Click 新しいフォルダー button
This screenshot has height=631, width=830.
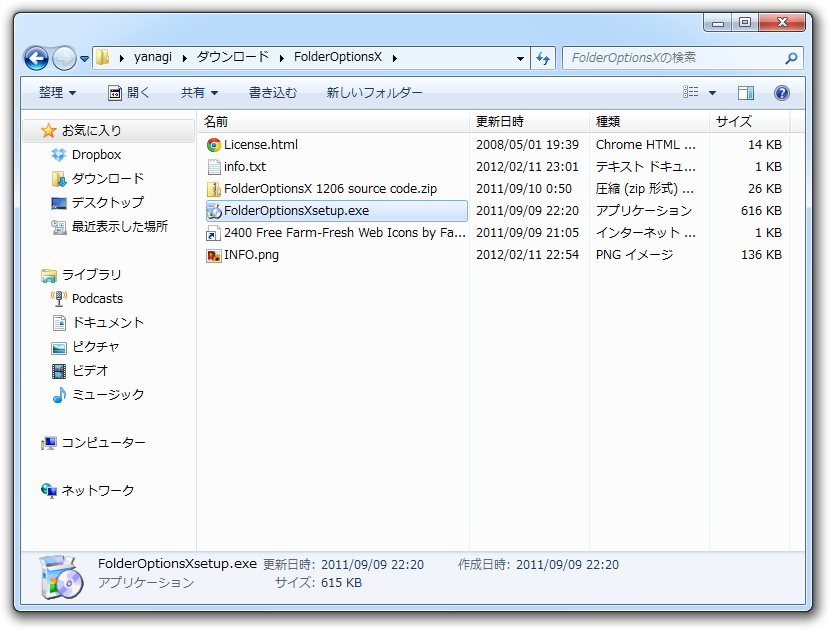(x=374, y=93)
